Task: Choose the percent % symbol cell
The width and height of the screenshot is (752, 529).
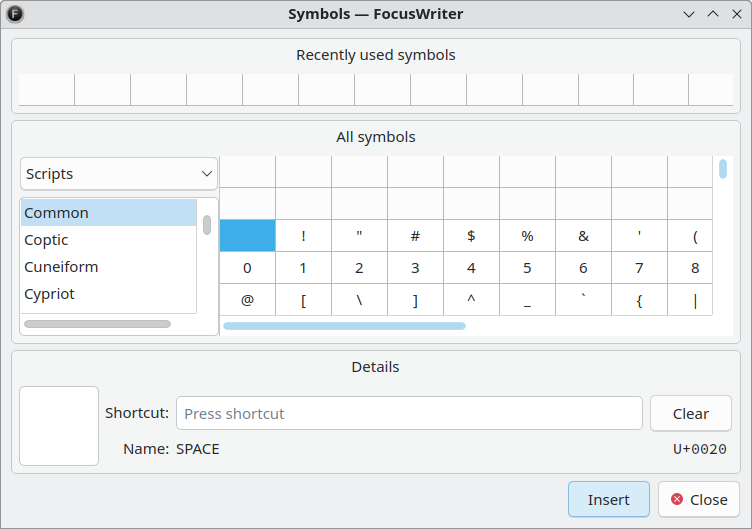Action: coord(527,236)
